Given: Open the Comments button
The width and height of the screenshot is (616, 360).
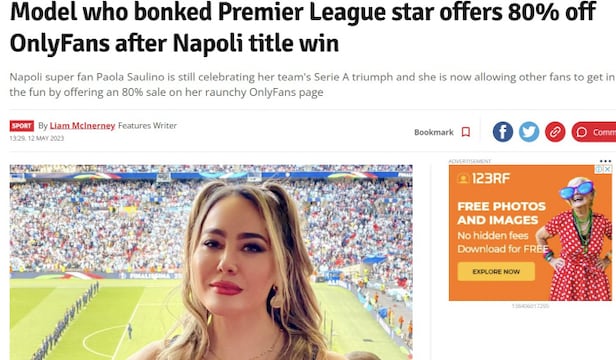Looking at the screenshot, I should pos(594,132).
